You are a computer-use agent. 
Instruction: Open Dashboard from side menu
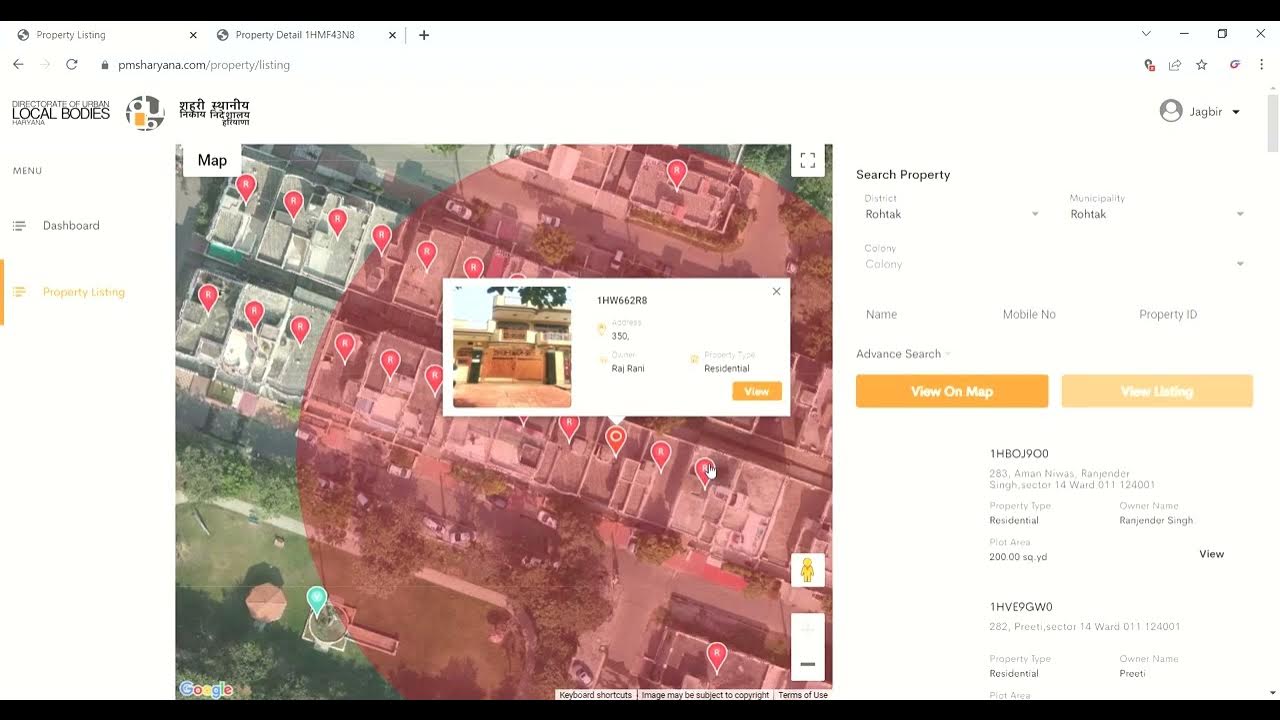tap(71, 226)
